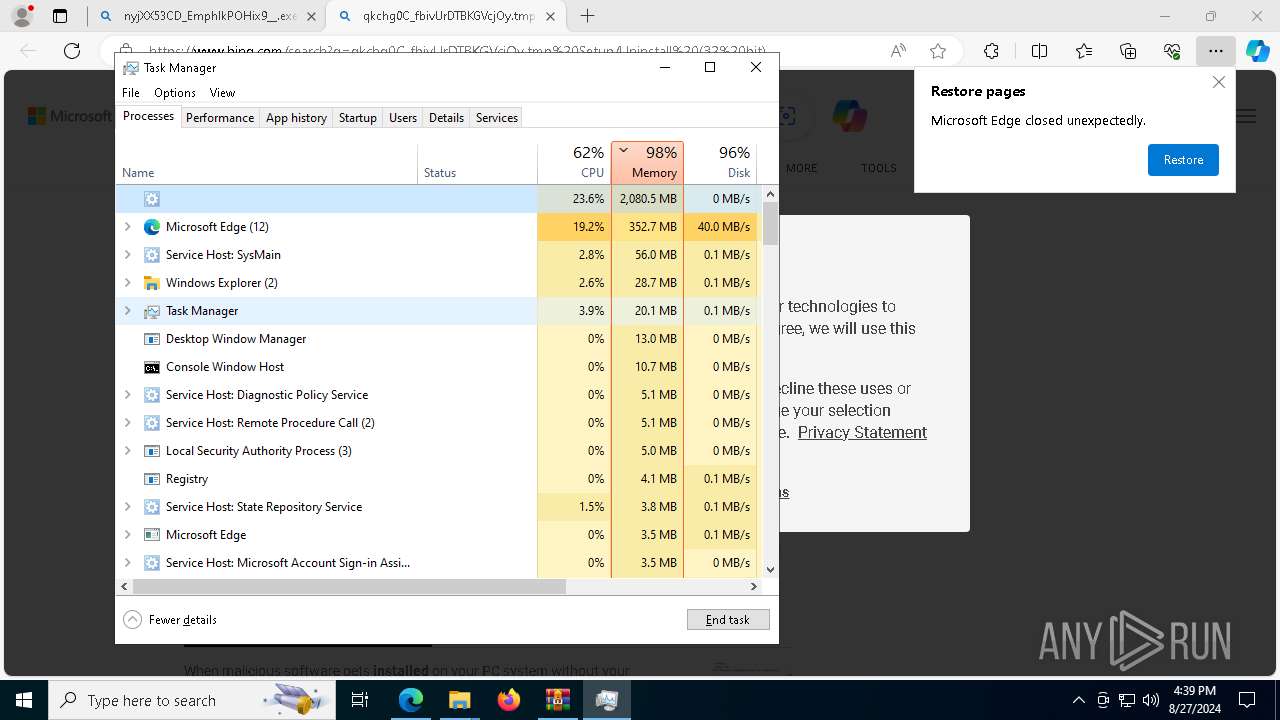Open Task Manager Options menu
1280x720 pixels.
[175, 92]
